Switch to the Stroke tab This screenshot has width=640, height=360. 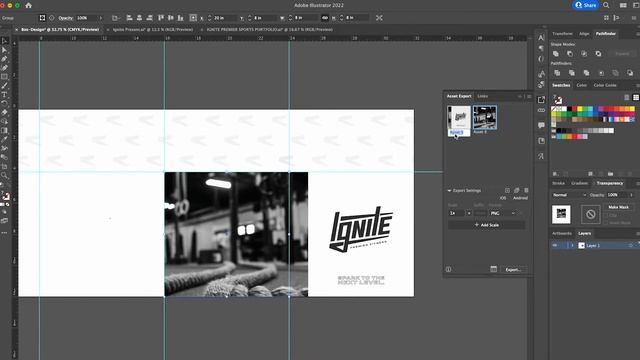coord(558,183)
